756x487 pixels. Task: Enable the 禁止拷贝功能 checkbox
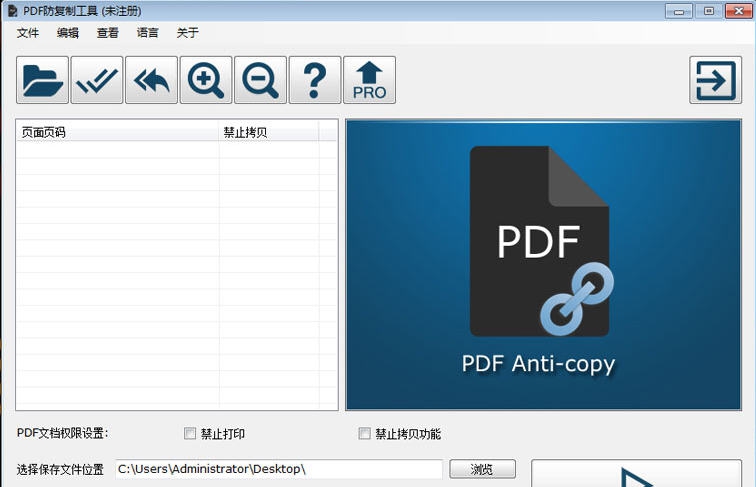click(364, 433)
